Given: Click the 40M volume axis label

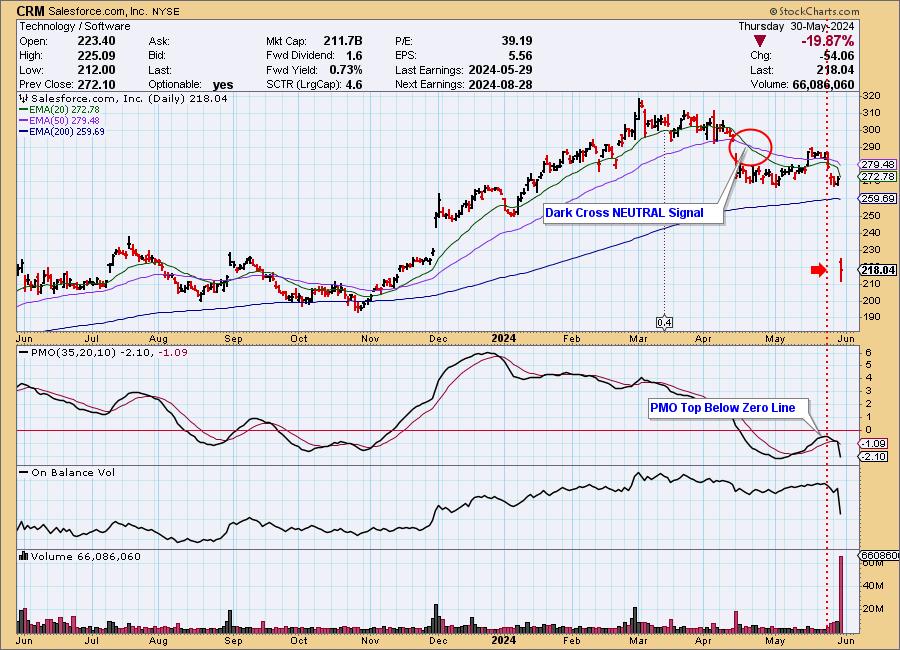Looking at the screenshot, I should coord(873,586).
